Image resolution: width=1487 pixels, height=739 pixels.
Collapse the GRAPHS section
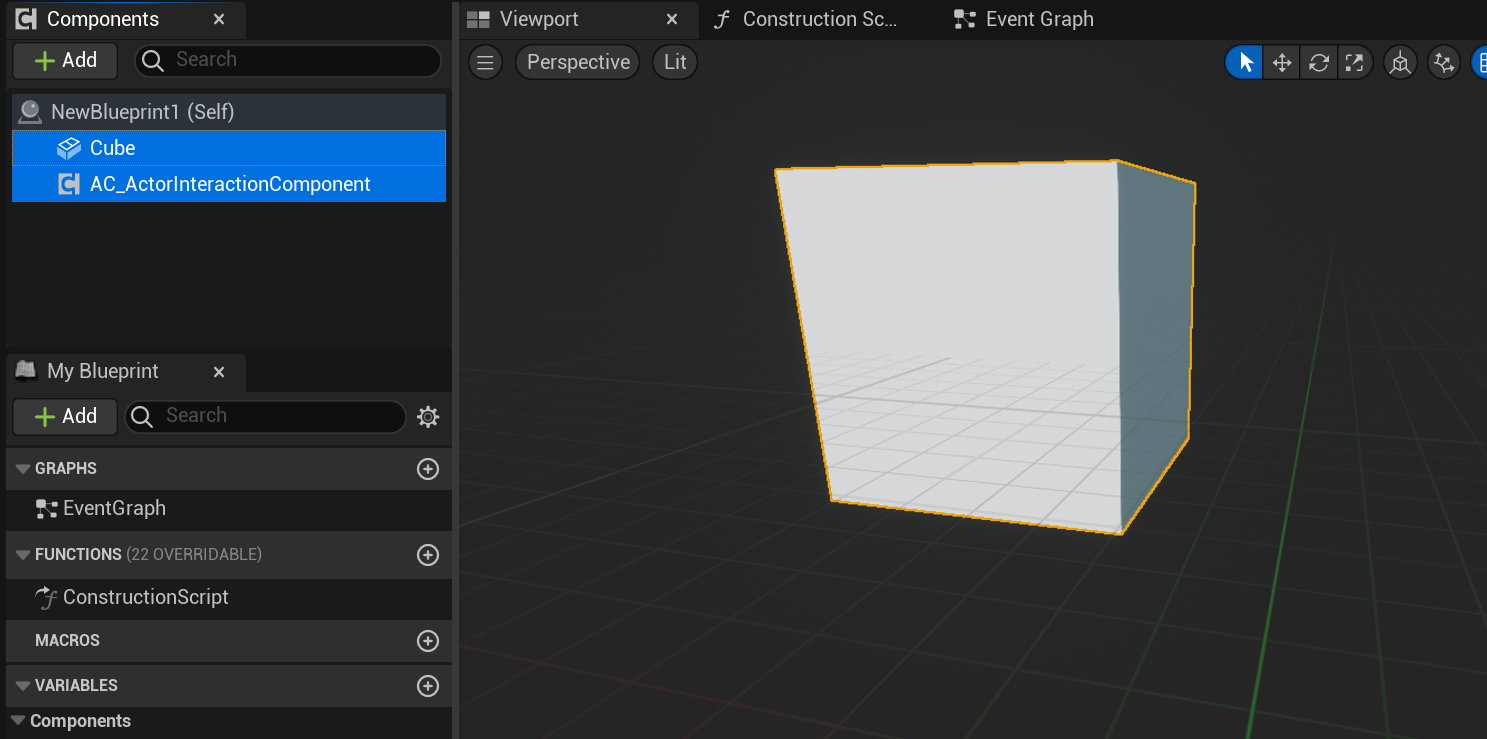[x=22, y=469]
